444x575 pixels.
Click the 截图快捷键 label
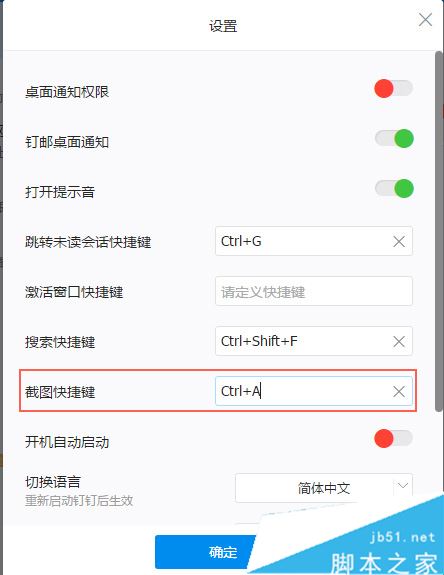click(x=60, y=392)
